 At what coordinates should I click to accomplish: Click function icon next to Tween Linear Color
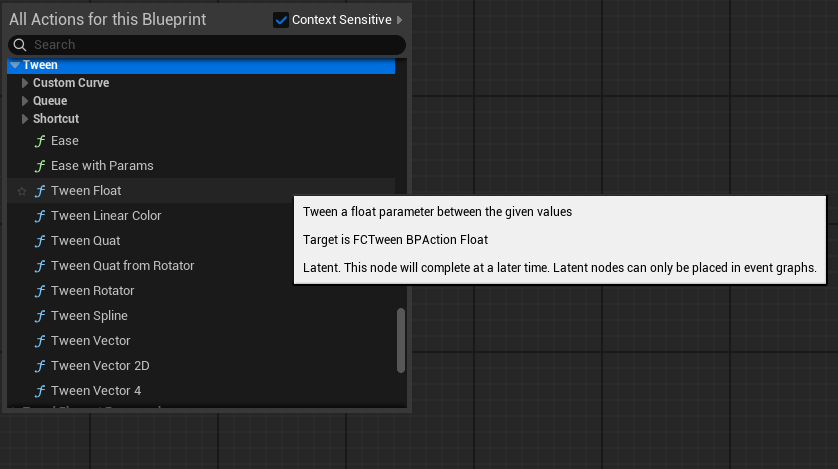40,216
